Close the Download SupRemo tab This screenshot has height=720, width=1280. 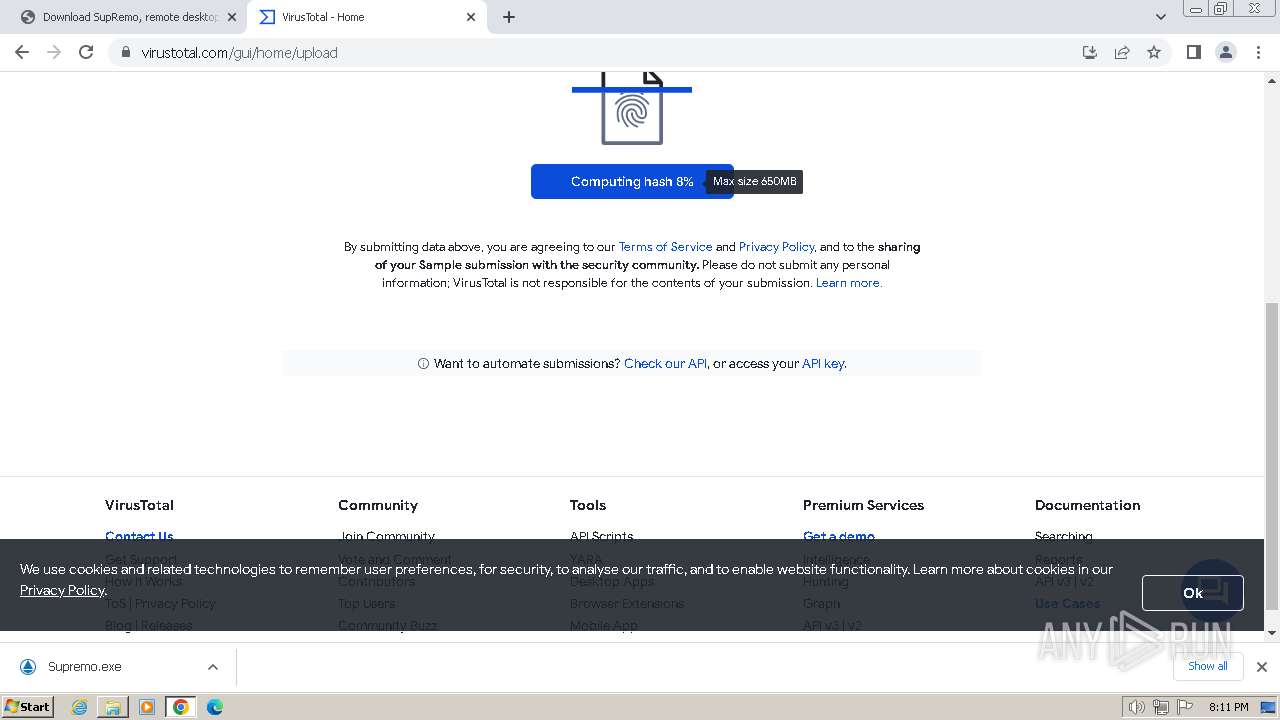232,17
